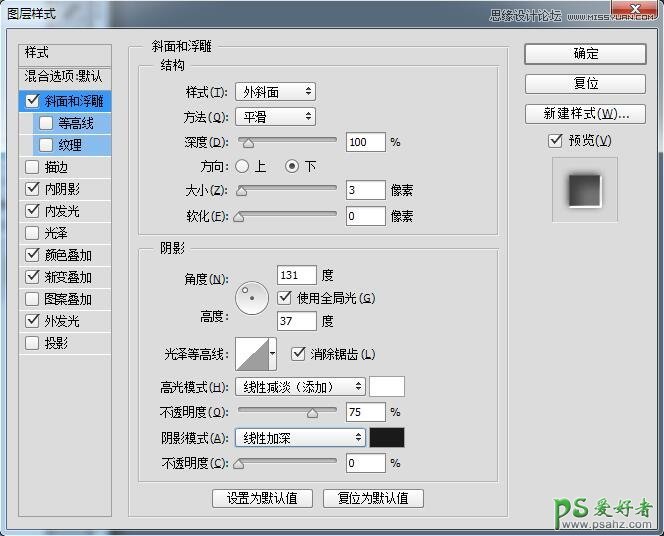Disable 使用全局光 checkbox
Screen dimensions: 664x536
(284, 298)
